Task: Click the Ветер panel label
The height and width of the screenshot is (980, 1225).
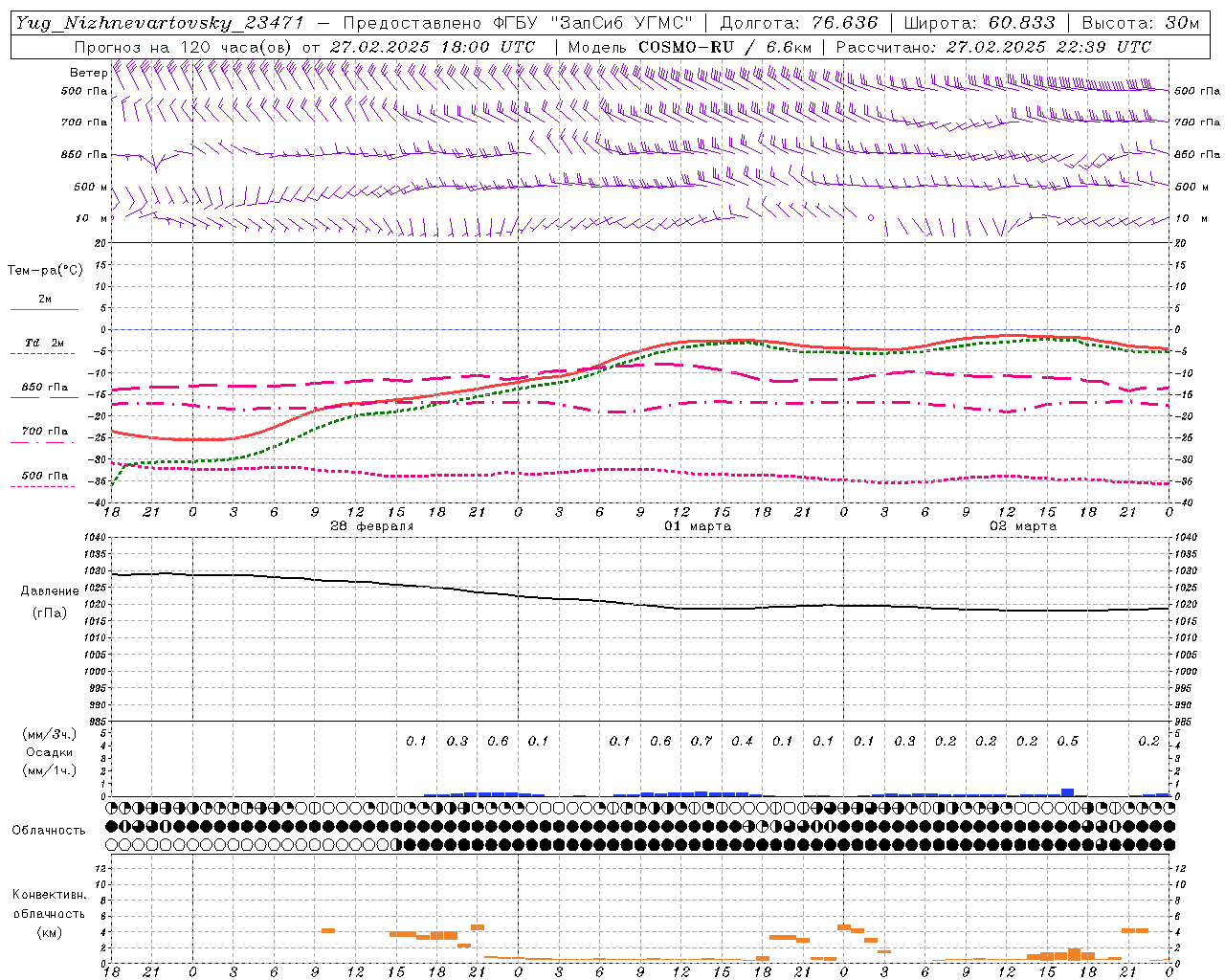Action: 88,73
